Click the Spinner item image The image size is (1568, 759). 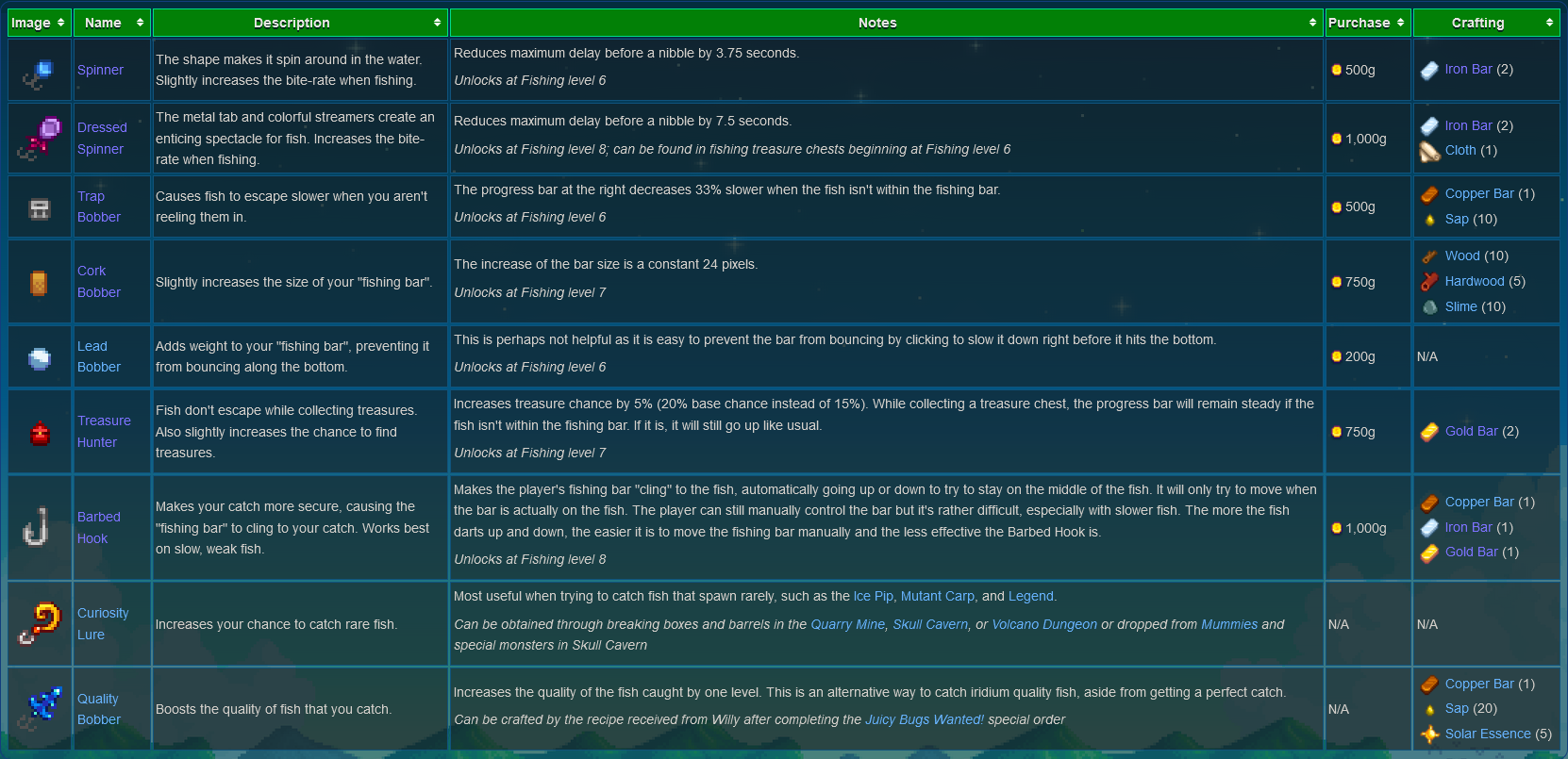[x=40, y=72]
